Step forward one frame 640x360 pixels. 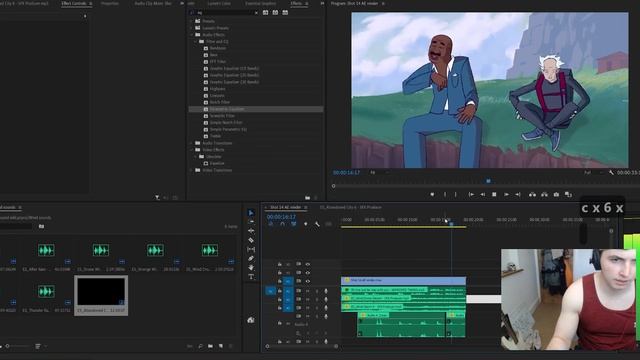pyautogui.click(x=506, y=195)
